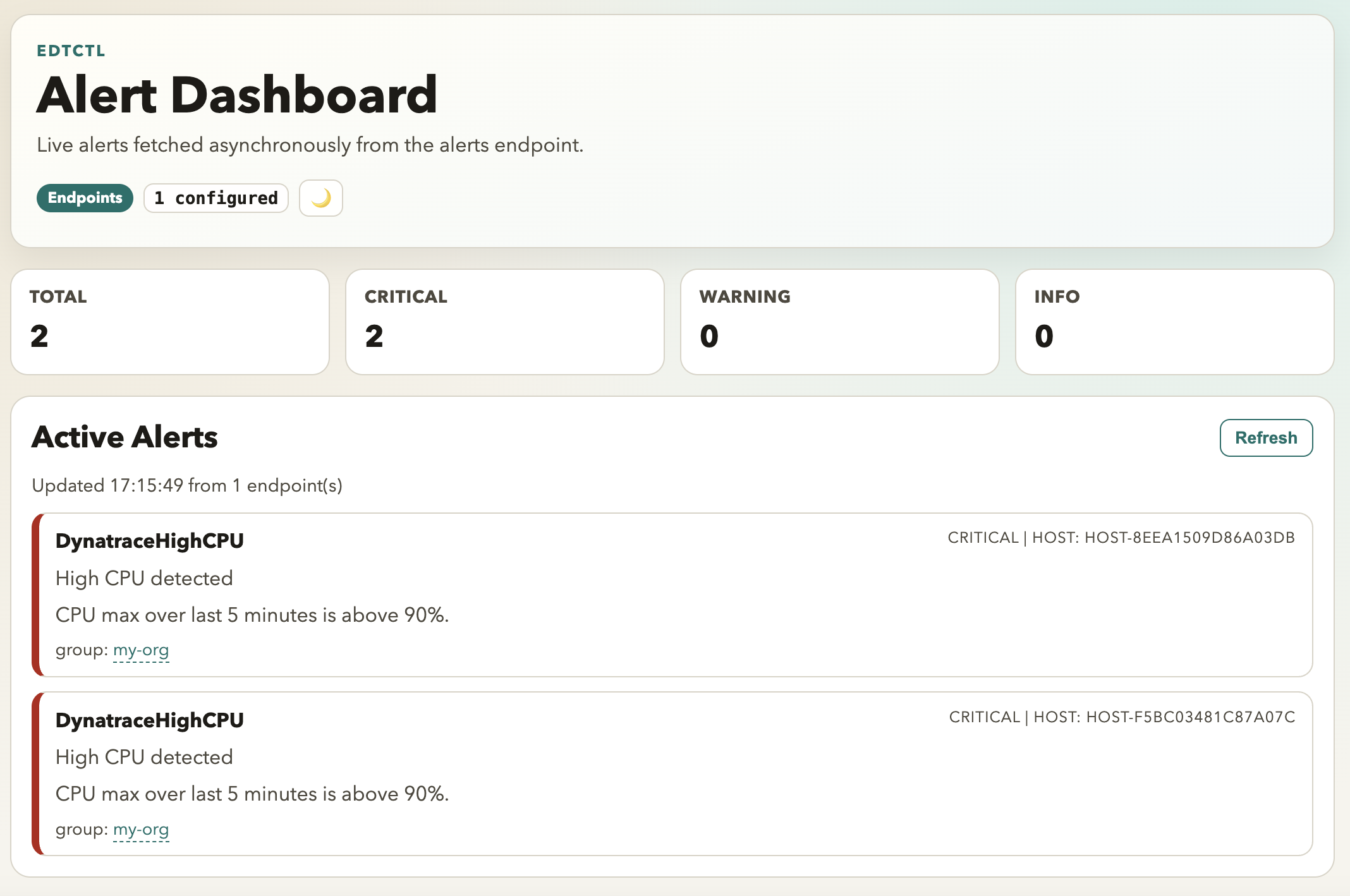Click the '1 configured' endpoint count badge
Image resolution: width=1350 pixels, height=896 pixels.
click(x=216, y=198)
